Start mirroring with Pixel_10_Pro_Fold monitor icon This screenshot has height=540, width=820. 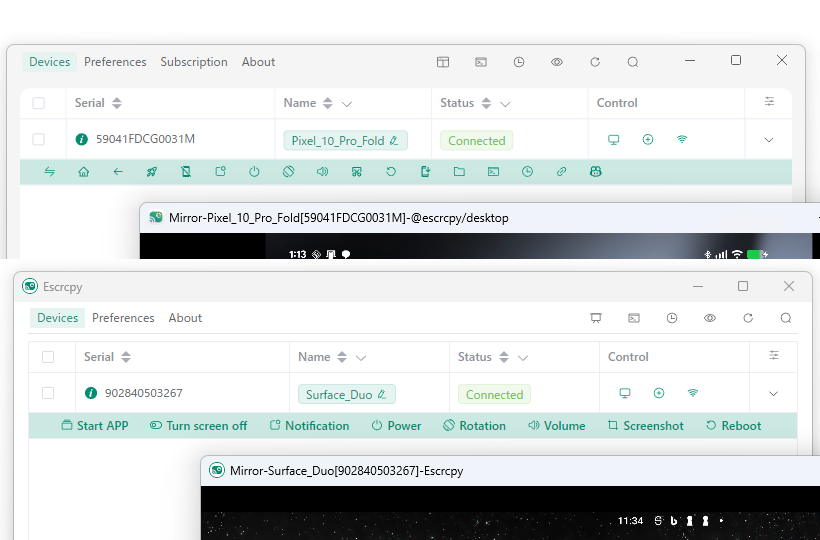click(613, 140)
